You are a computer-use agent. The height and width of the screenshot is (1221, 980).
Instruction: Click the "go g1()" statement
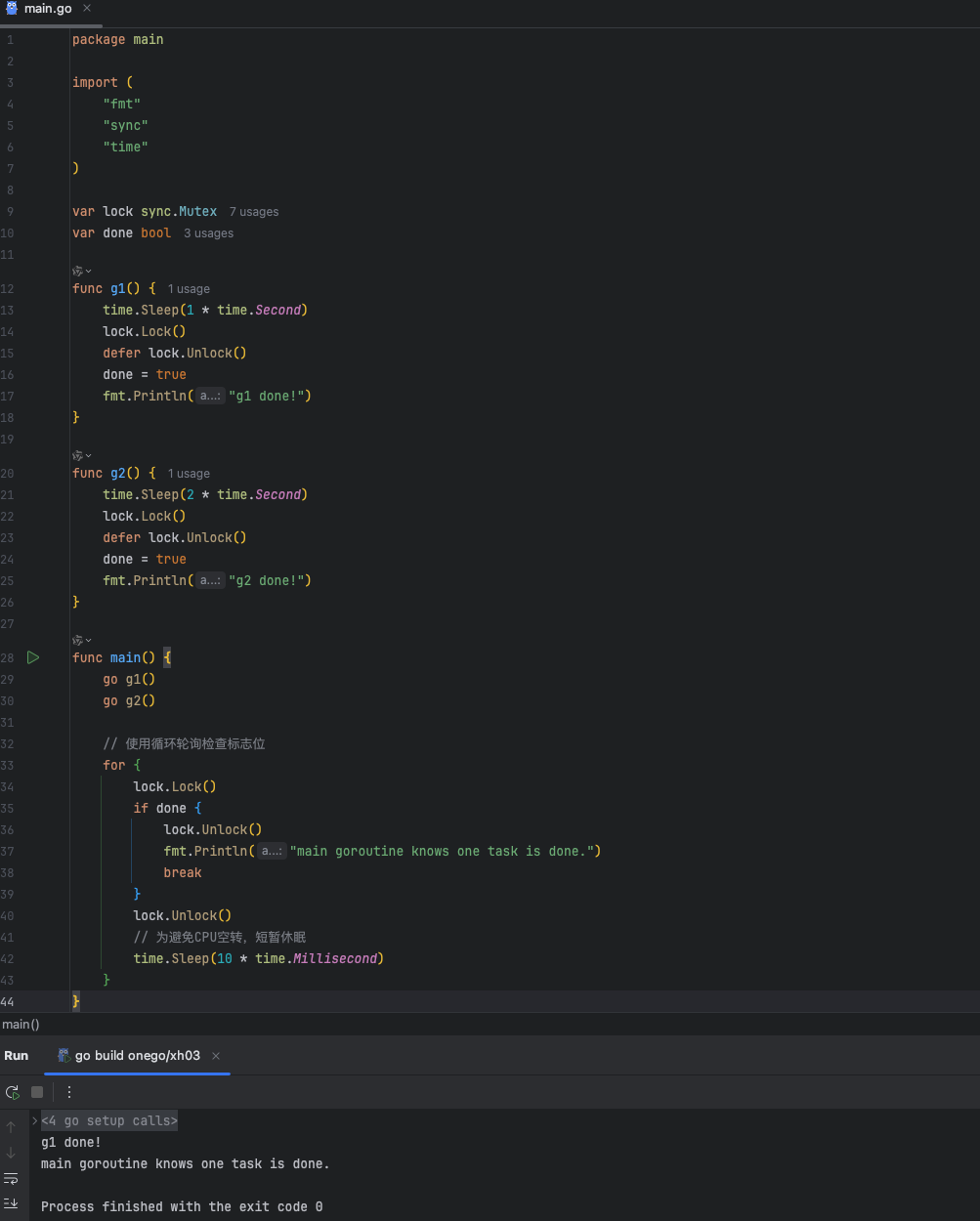coord(129,679)
